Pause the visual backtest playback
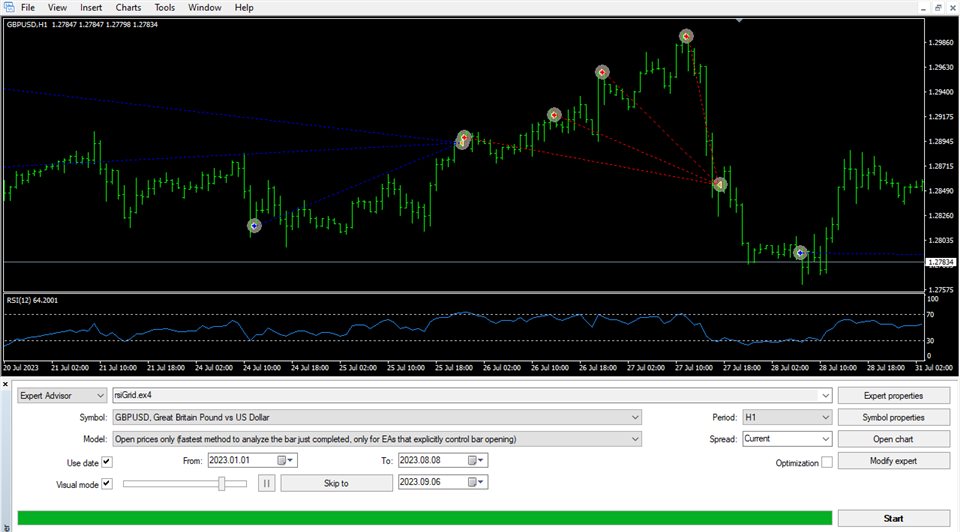Screen dimensions: 960x532 coord(267,483)
